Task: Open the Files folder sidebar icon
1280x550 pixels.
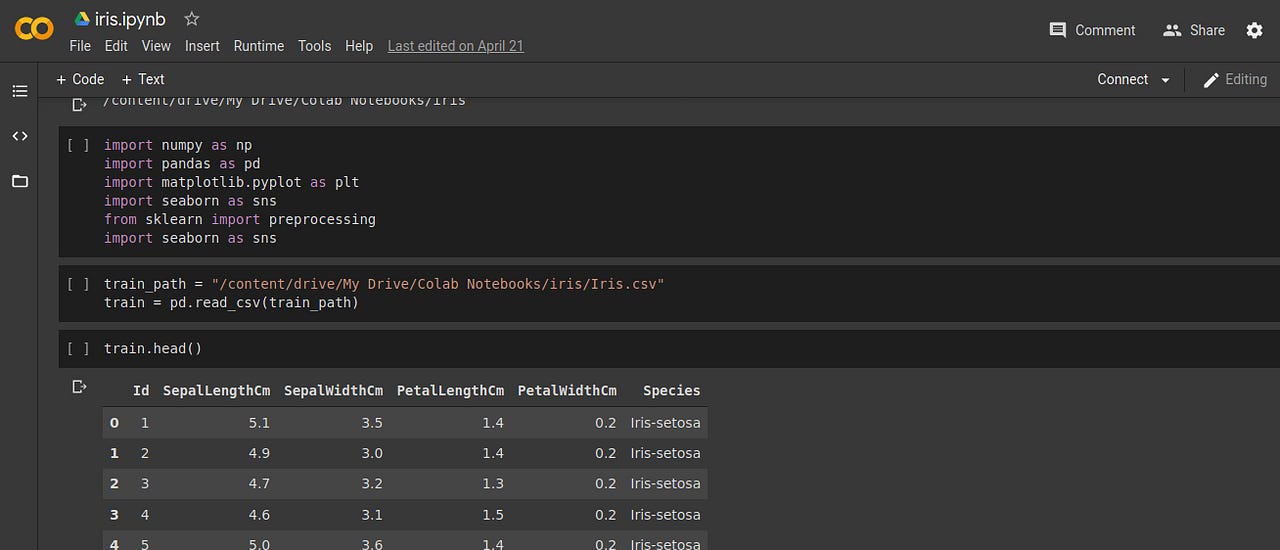Action: pyautogui.click(x=19, y=181)
